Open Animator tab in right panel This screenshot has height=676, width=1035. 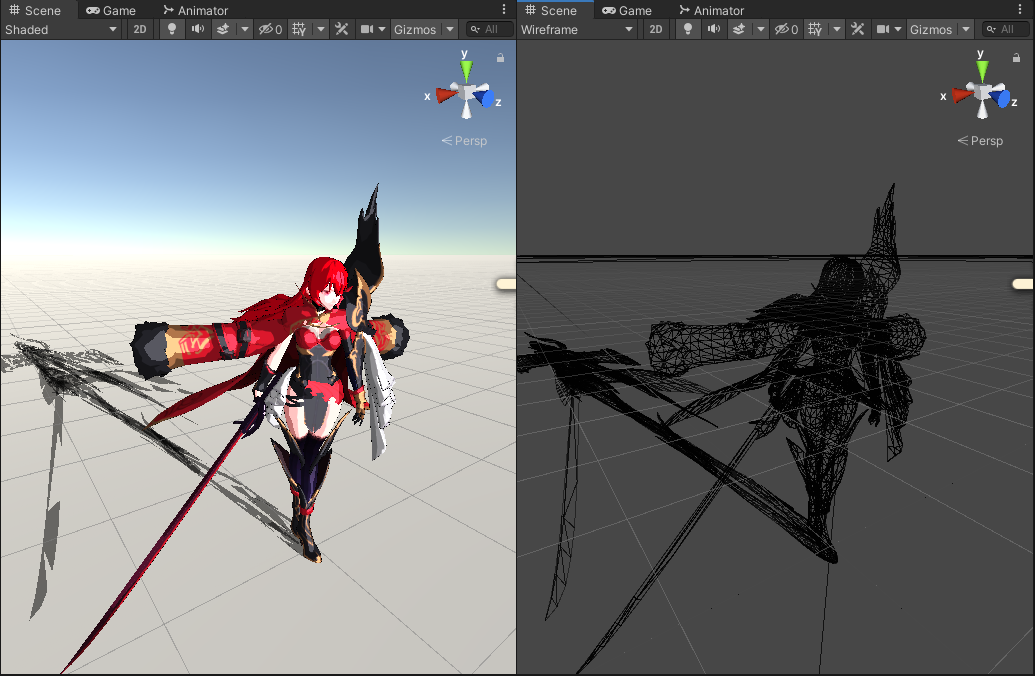[x=712, y=10]
